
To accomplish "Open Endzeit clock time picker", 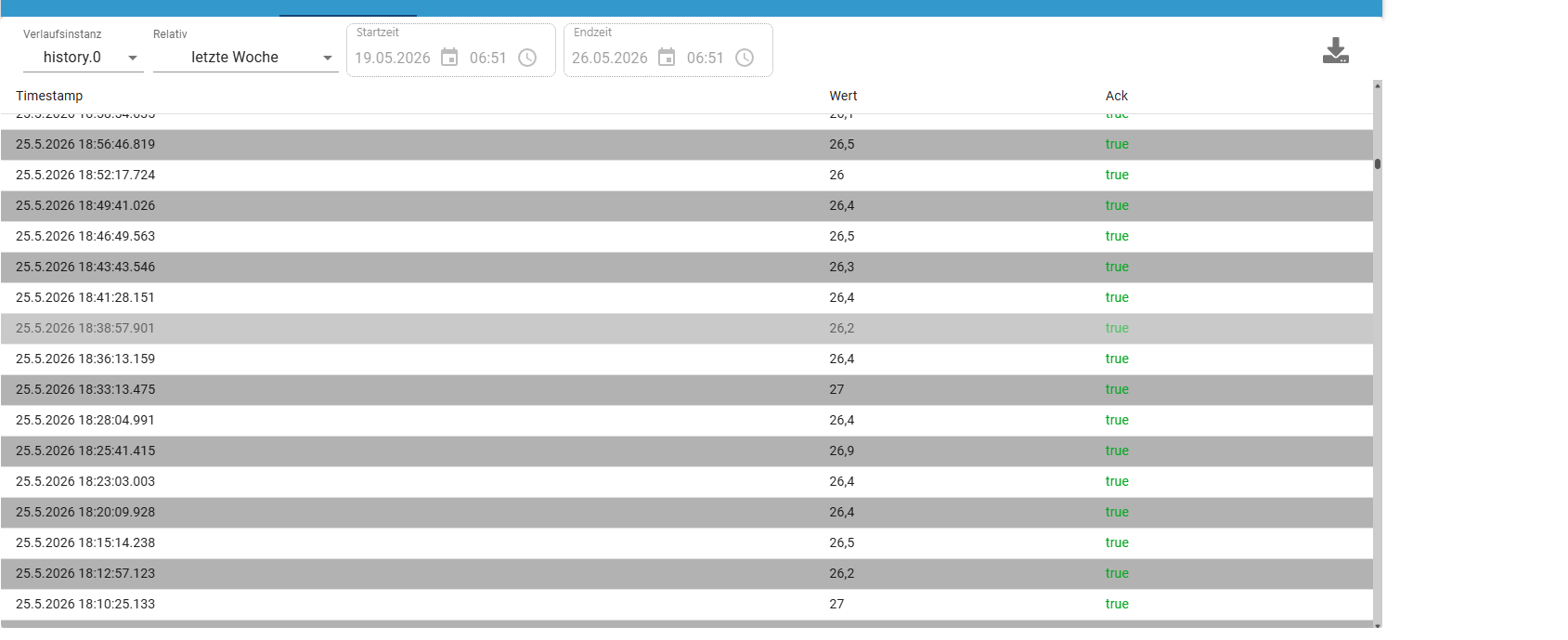I will coord(745,58).
